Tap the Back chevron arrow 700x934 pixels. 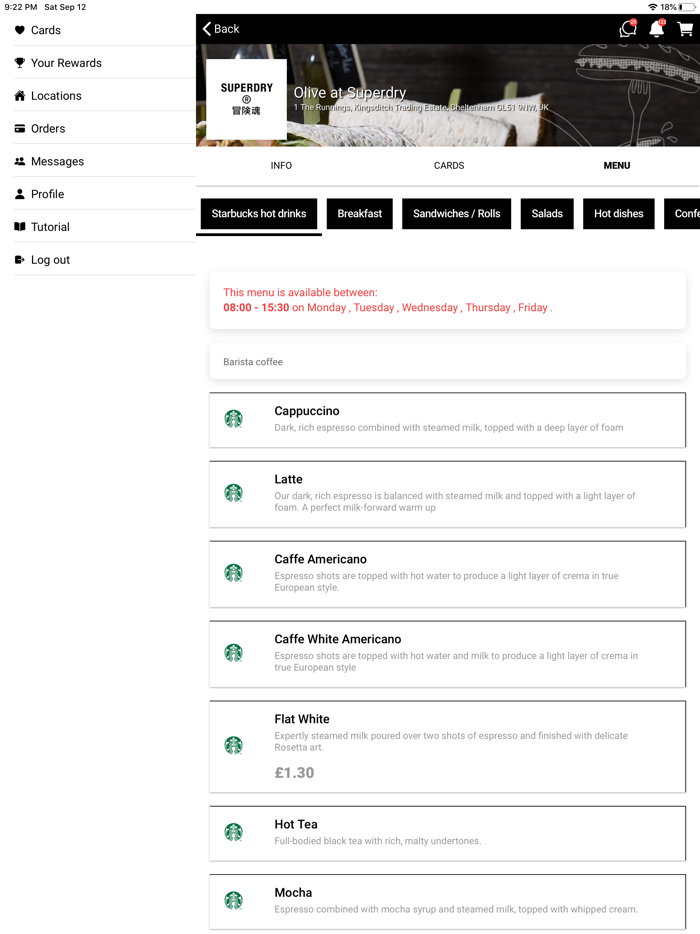pos(207,29)
